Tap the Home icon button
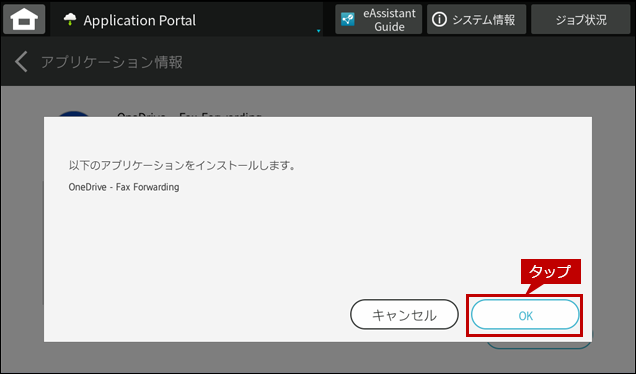This screenshot has width=636, height=374. [x=24, y=19]
